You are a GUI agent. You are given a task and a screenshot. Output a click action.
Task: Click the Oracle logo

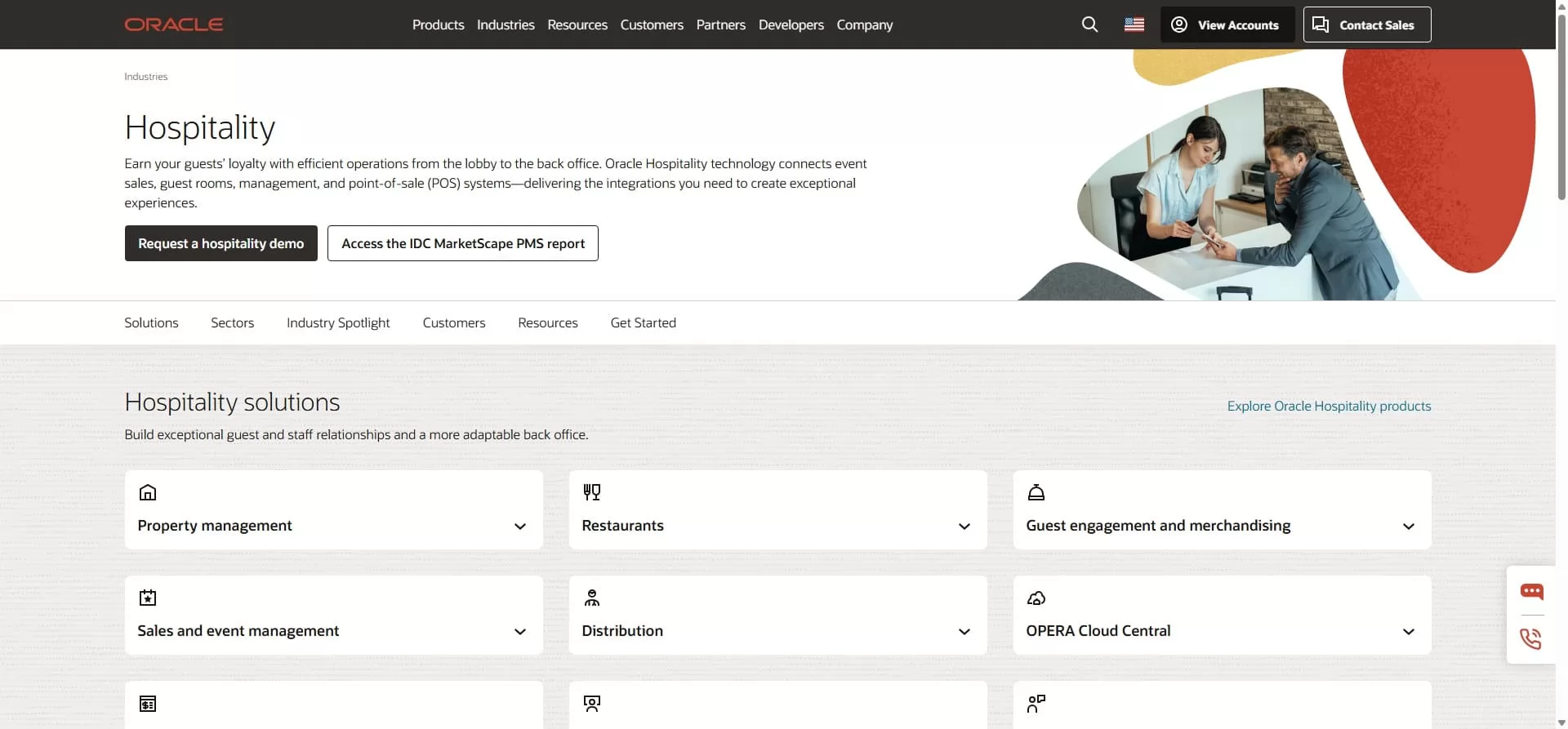tap(173, 24)
